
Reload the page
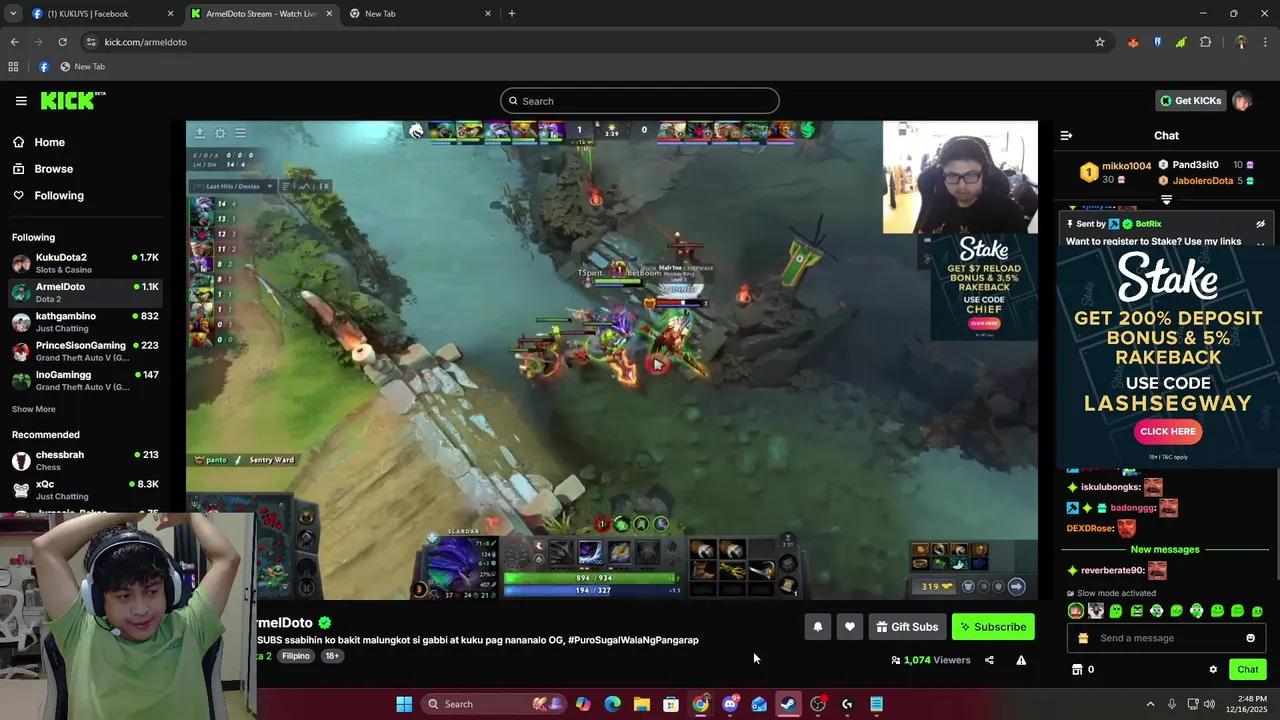point(62,42)
